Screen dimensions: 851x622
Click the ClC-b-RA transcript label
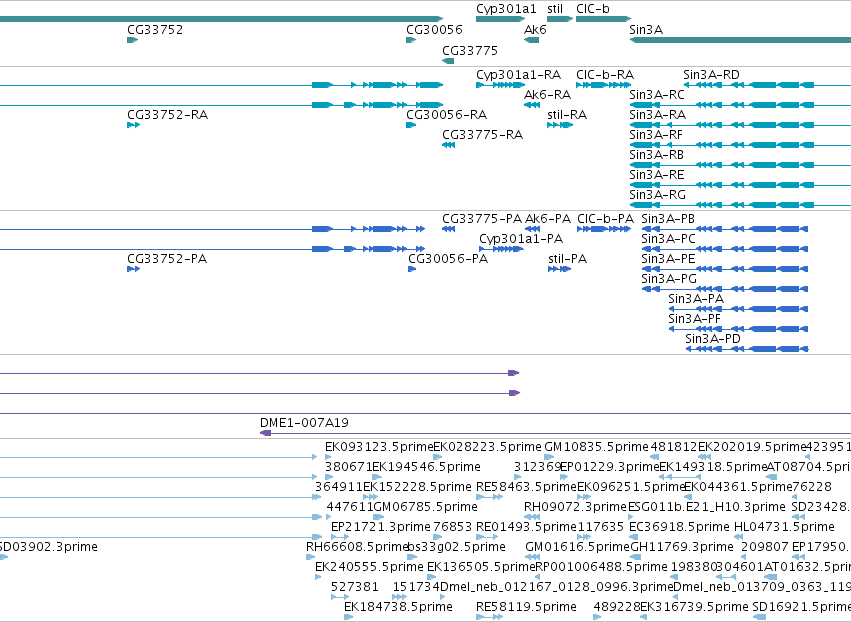click(605, 74)
